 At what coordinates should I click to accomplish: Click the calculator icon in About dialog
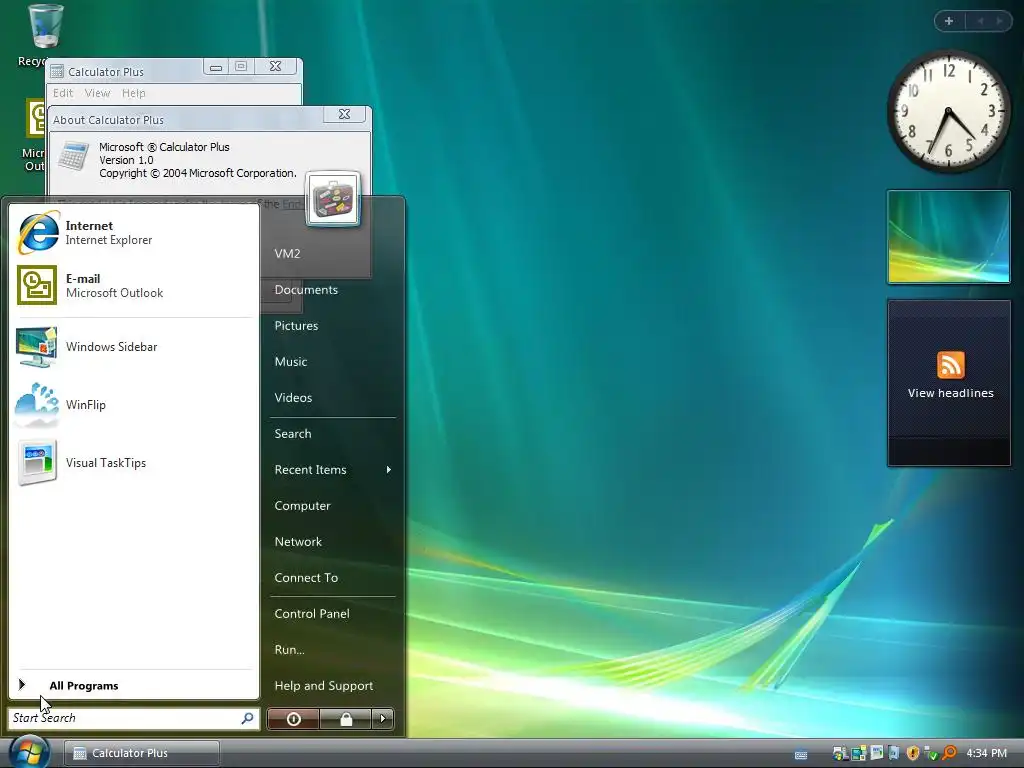[72, 157]
